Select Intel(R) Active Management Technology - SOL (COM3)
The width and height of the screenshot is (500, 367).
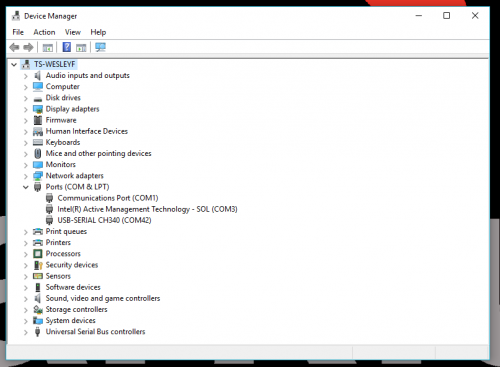(x=147, y=209)
